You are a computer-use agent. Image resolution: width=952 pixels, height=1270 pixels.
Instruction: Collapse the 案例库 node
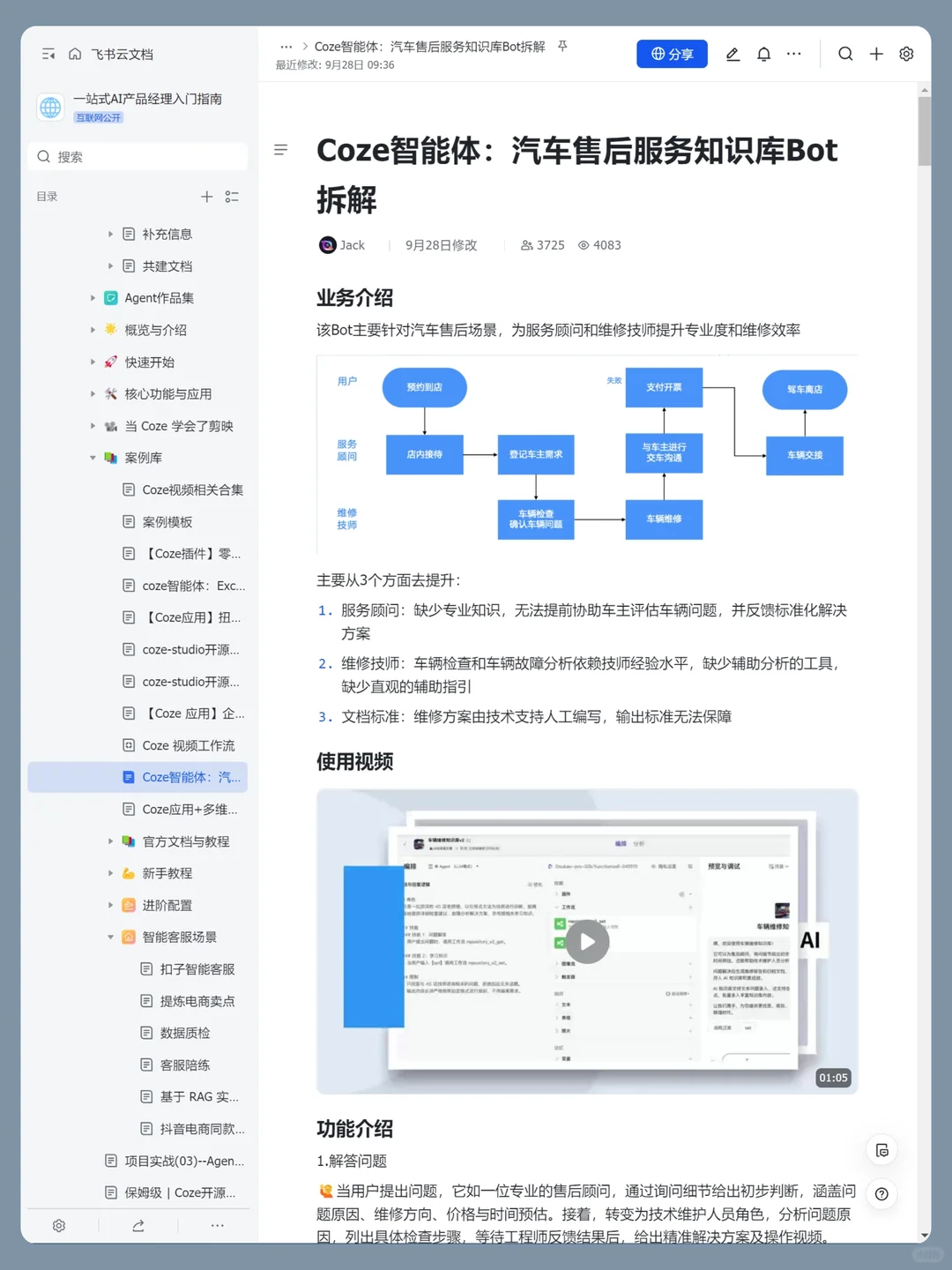[x=93, y=458]
